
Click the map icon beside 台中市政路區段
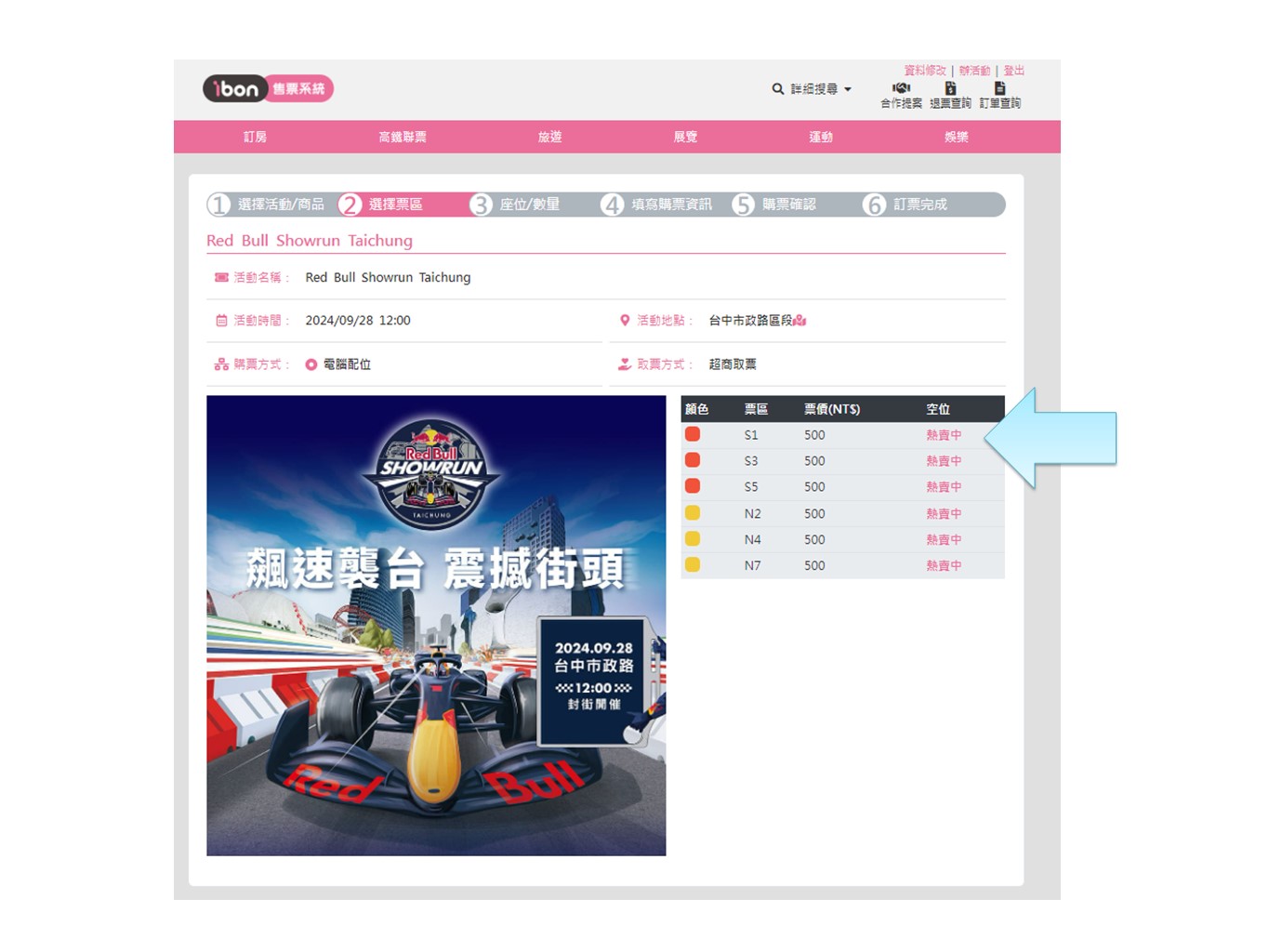(x=800, y=321)
